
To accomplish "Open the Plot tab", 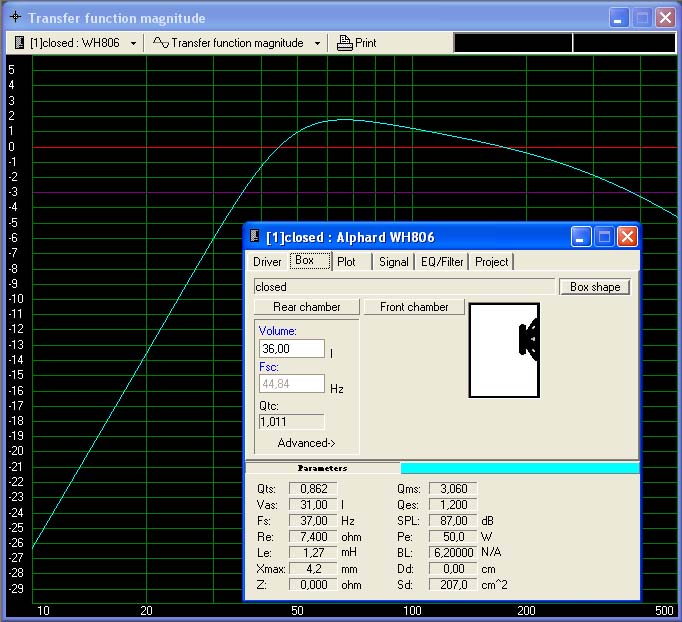I will click(x=346, y=262).
